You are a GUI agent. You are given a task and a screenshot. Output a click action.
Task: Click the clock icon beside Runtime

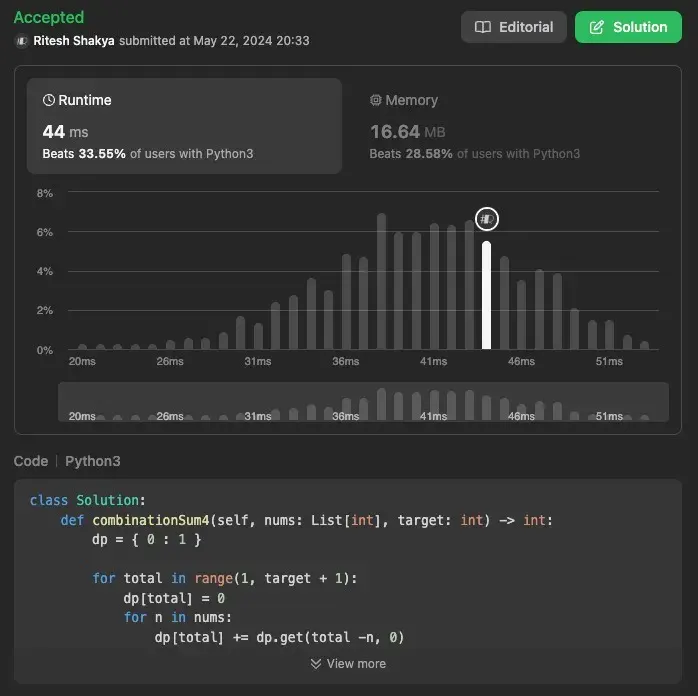(48, 100)
